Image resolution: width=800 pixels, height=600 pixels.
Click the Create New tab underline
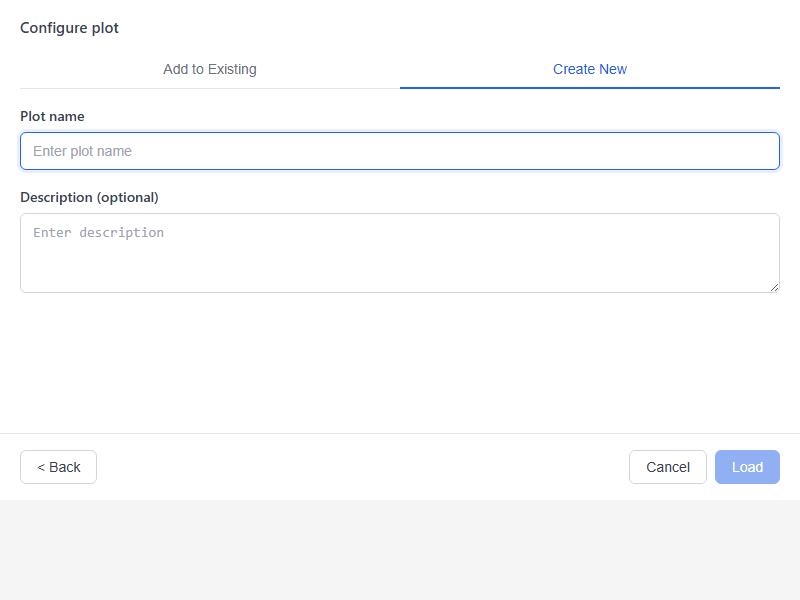point(589,88)
